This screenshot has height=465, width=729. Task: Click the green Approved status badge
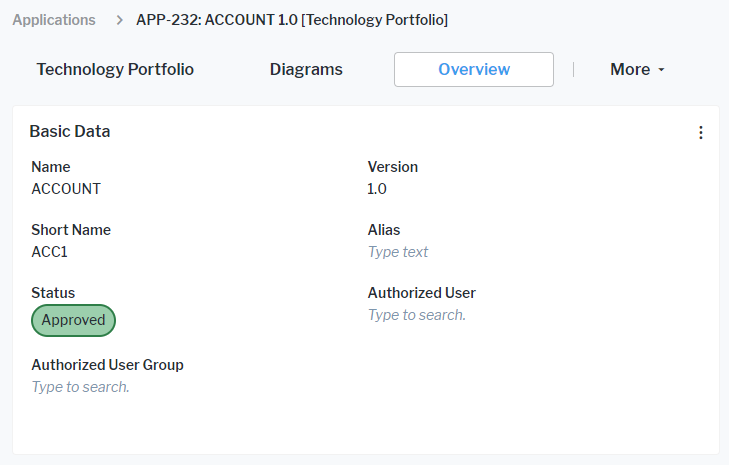[x=74, y=320]
